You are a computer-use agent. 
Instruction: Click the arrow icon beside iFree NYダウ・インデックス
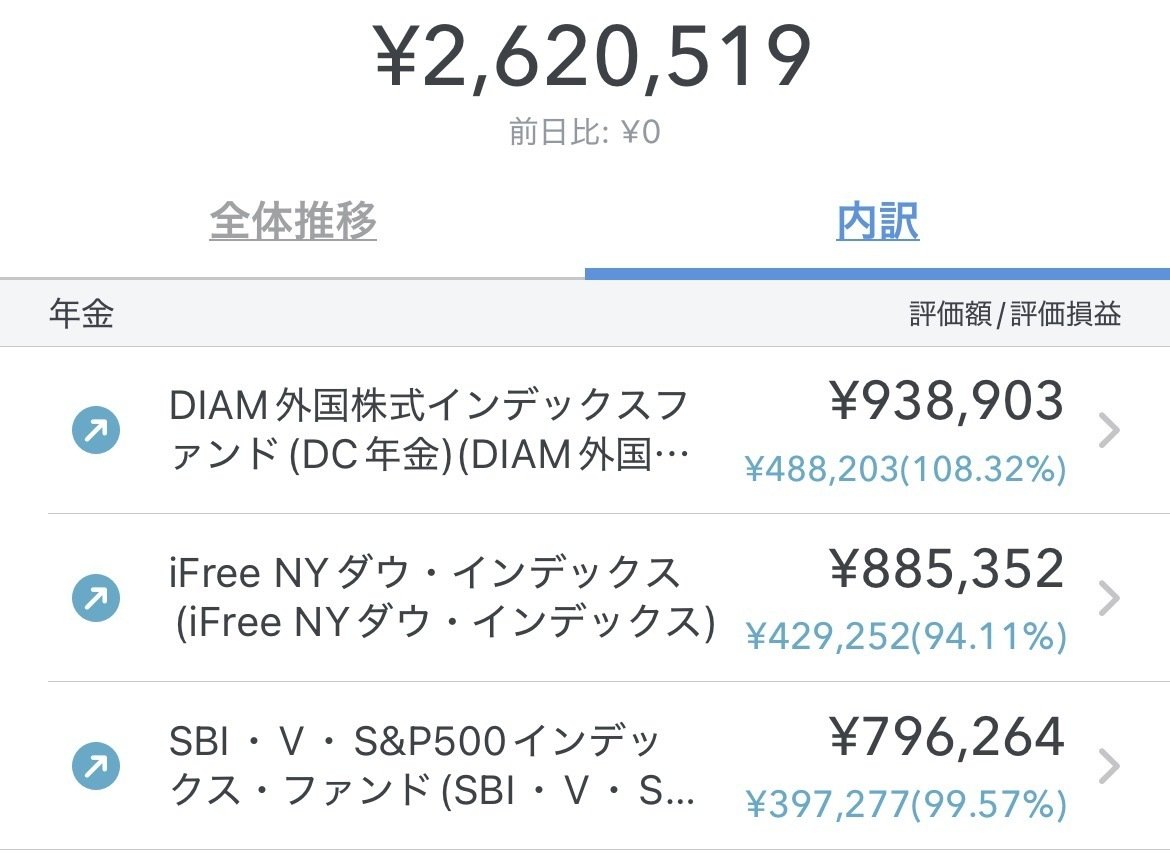click(x=97, y=597)
